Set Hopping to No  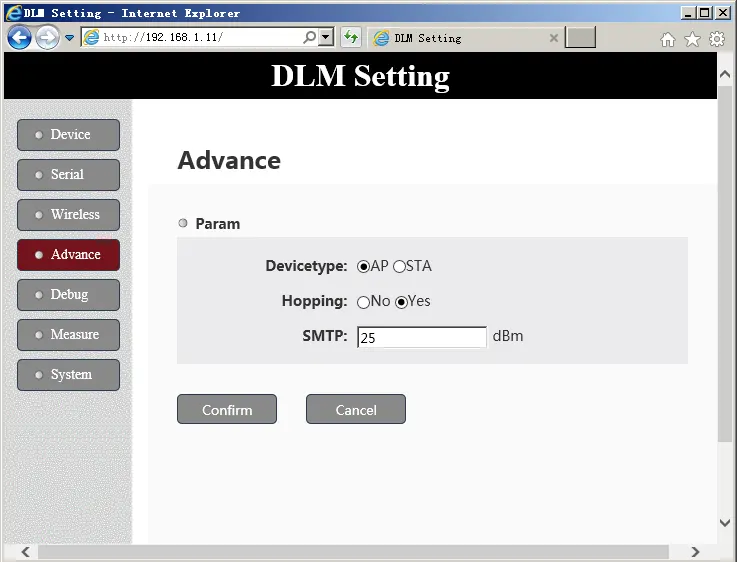pos(363,302)
